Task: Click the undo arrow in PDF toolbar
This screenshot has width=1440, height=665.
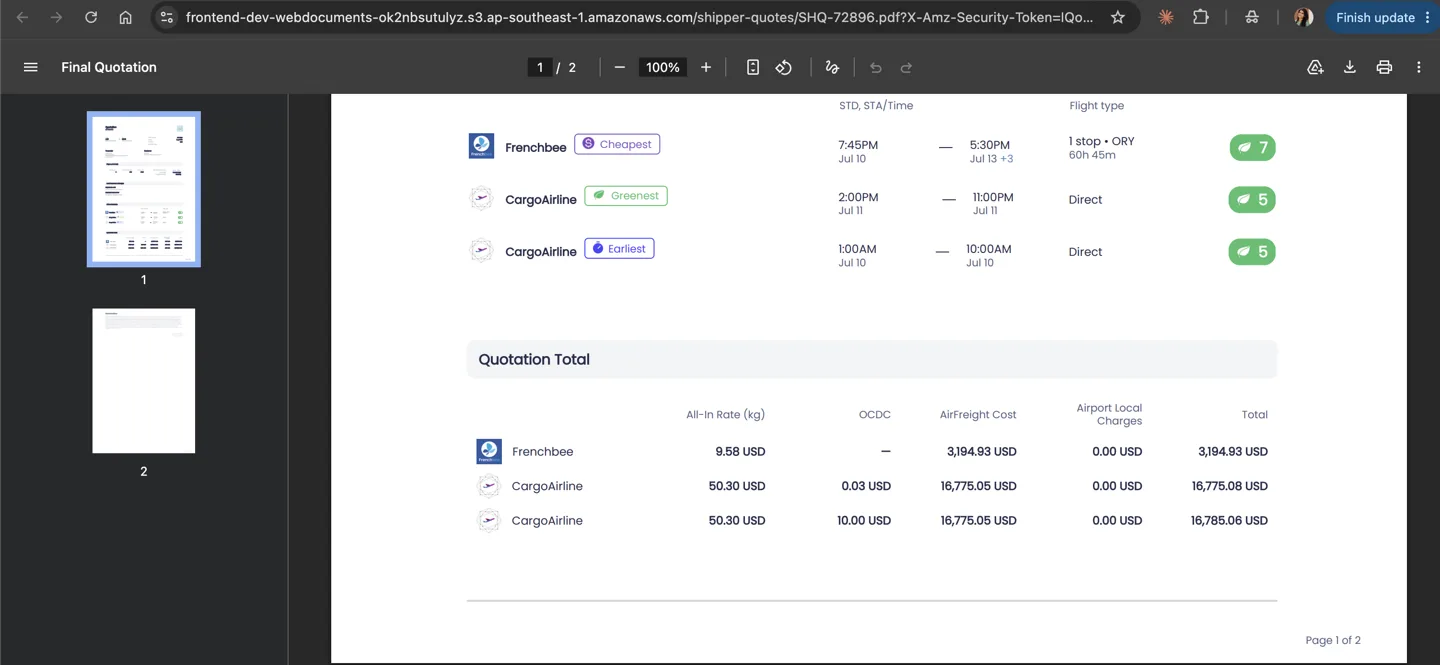Action: pyautogui.click(x=876, y=67)
